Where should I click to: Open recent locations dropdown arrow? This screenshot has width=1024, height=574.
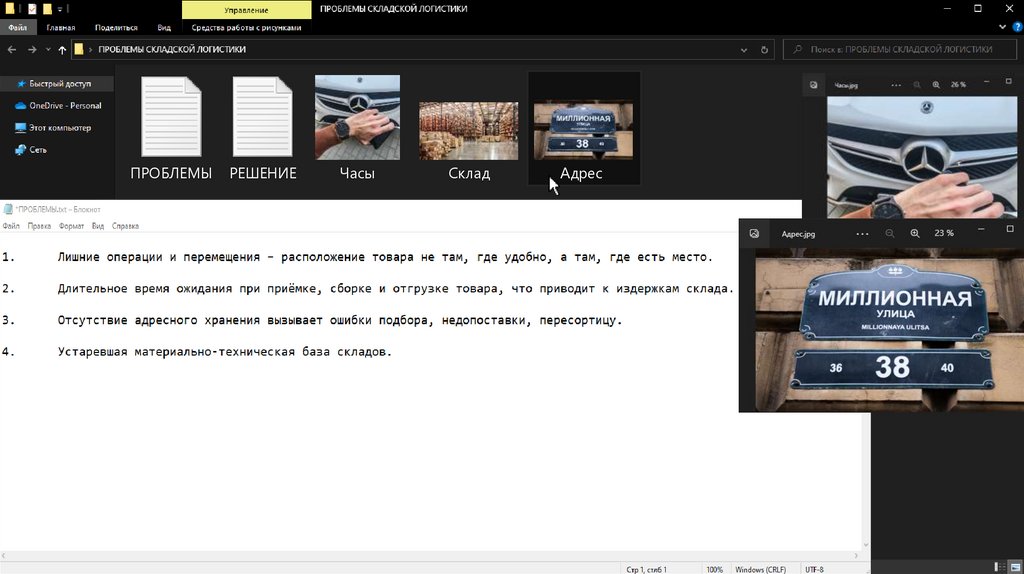(47, 49)
